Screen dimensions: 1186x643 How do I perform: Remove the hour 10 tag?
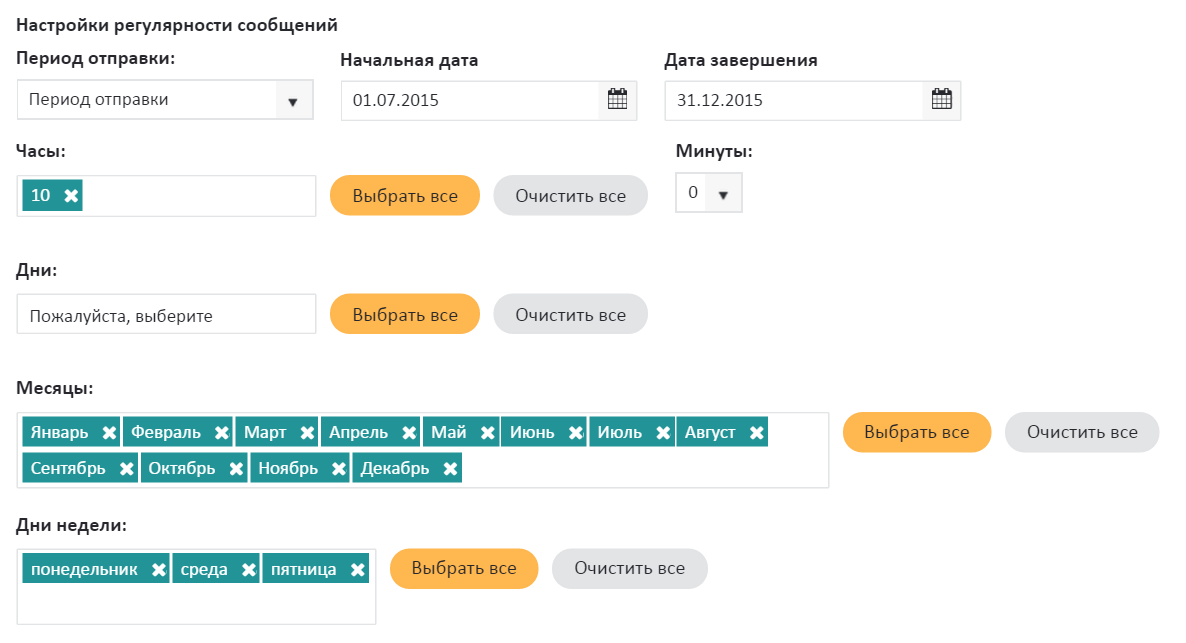point(71,196)
